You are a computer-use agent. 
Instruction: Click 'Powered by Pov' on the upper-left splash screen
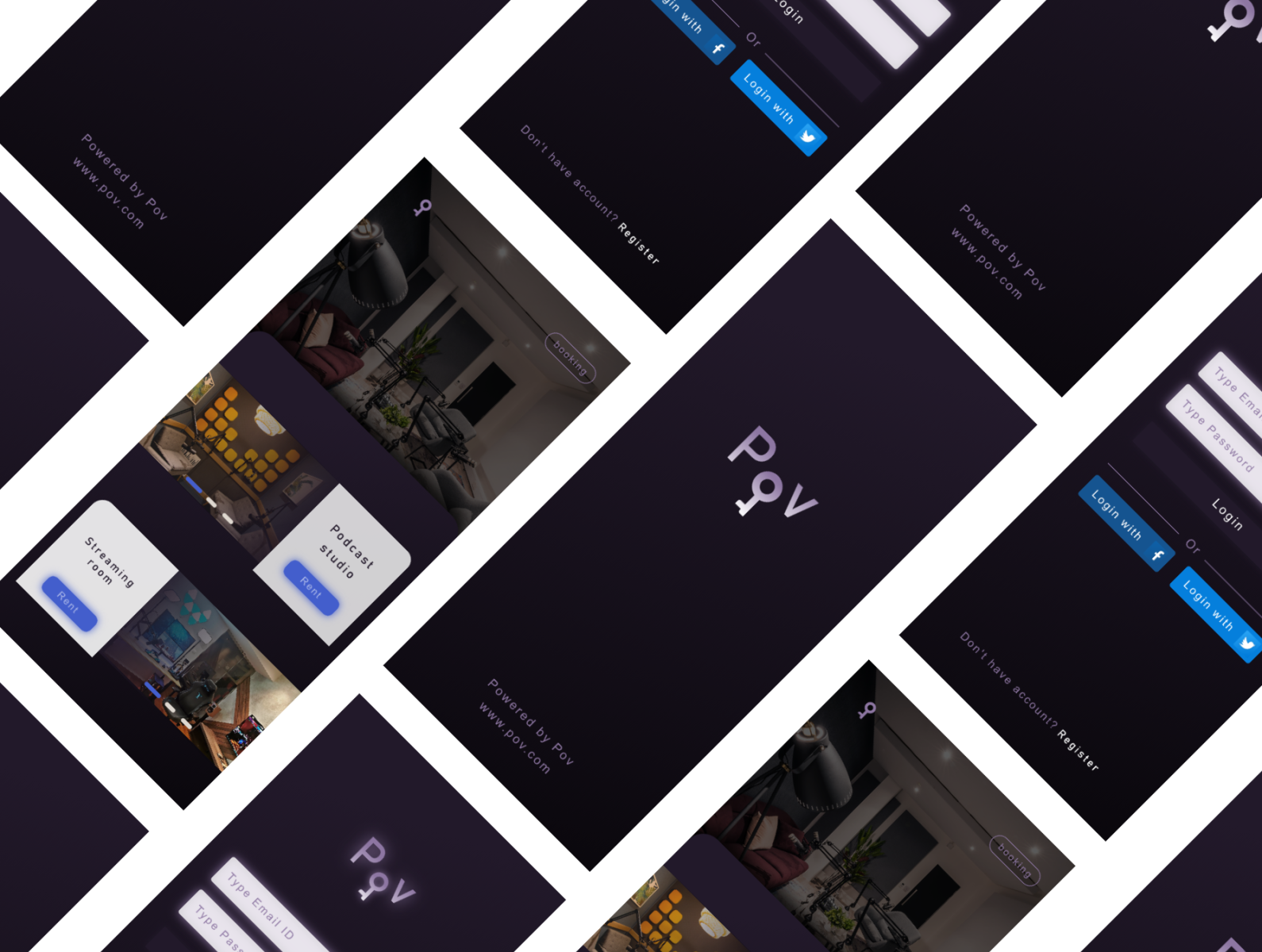click(x=124, y=176)
